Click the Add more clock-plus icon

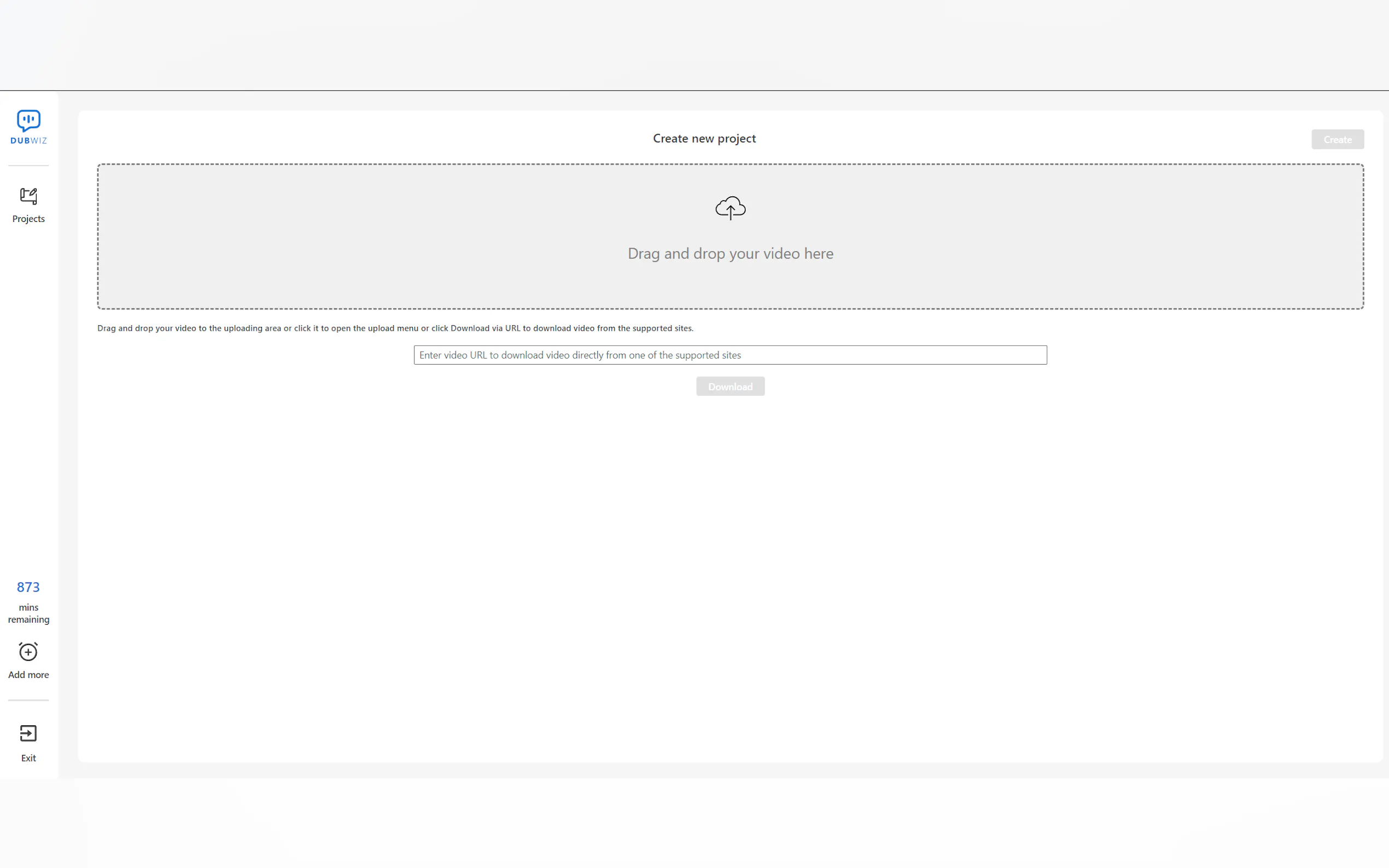[28, 652]
